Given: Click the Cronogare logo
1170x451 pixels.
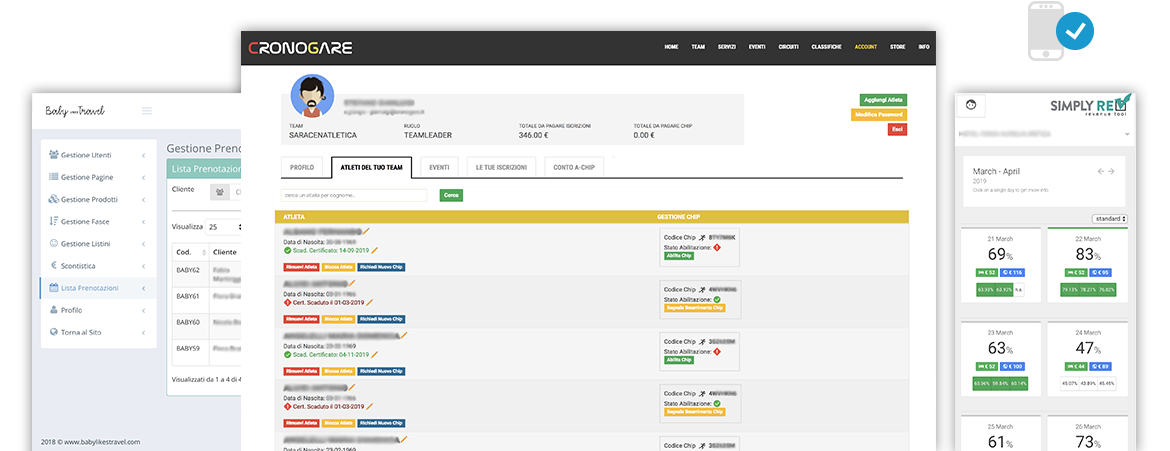Looking at the screenshot, I should point(300,48).
